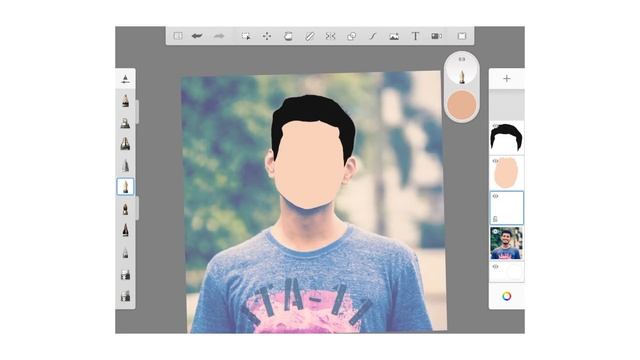This screenshot has width=640, height=360.
Task: Import an image using the picture icon
Action: pos(394,36)
